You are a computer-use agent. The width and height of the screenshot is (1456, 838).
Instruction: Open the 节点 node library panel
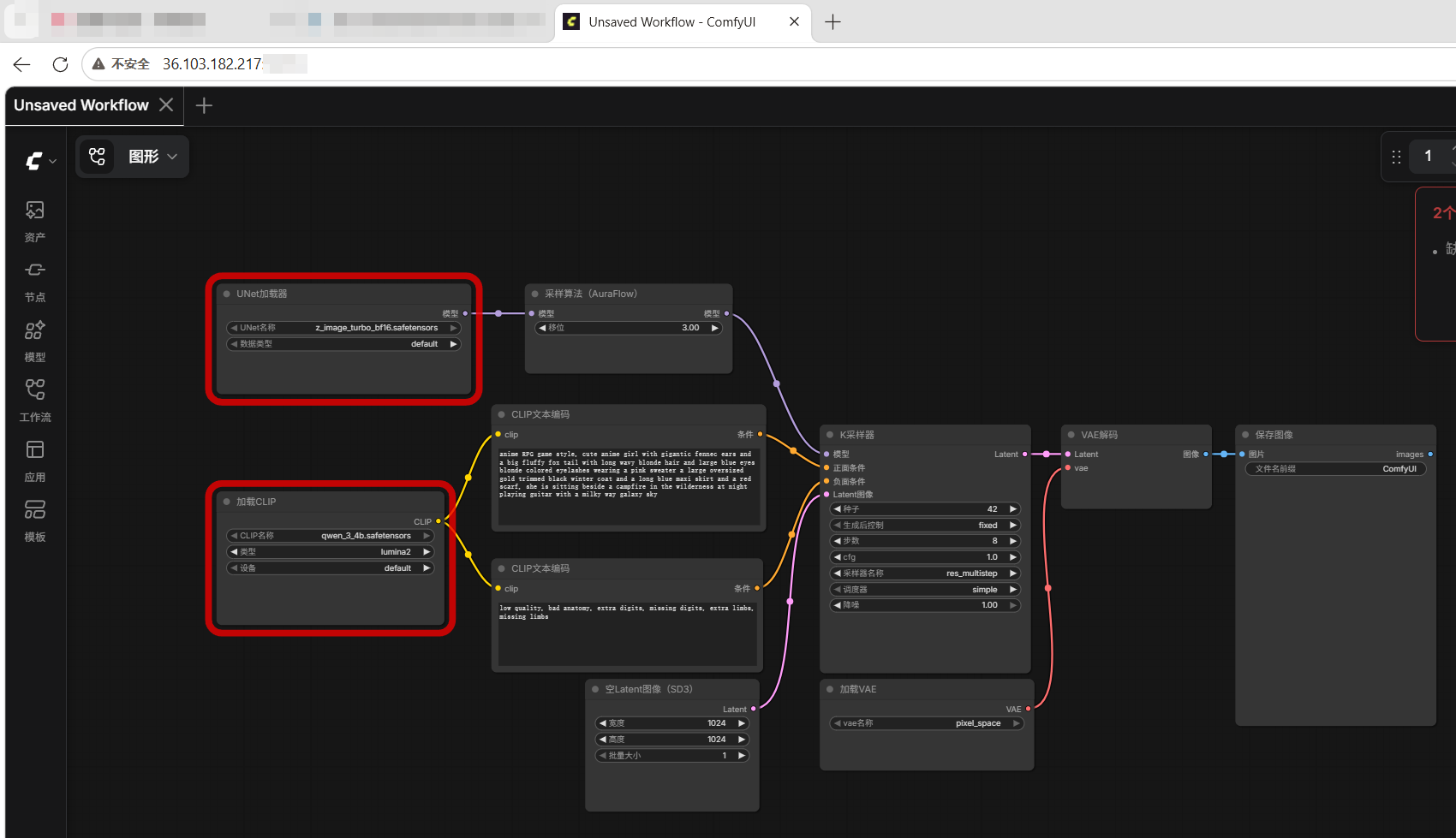click(35, 281)
